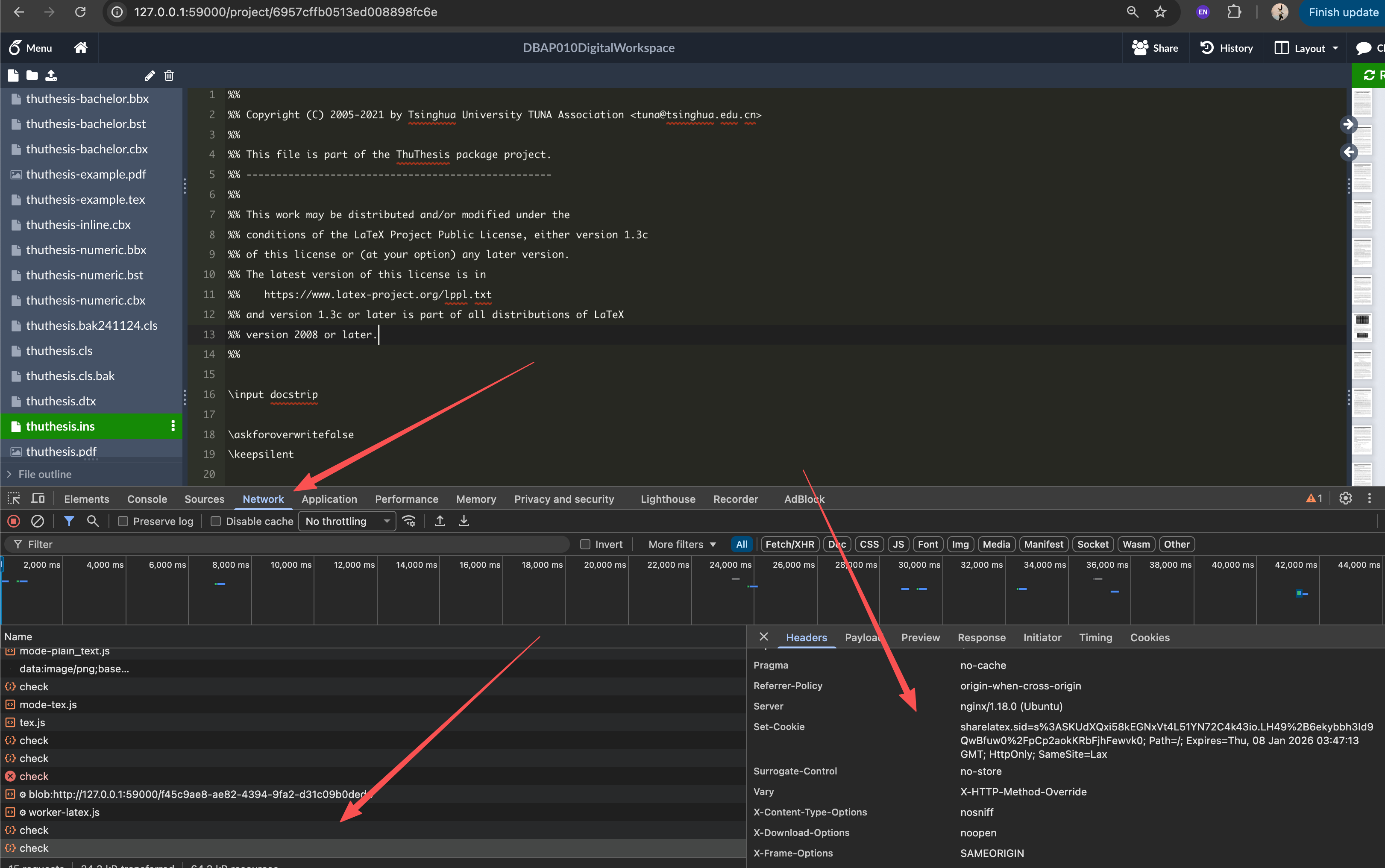Image resolution: width=1385 pixels, height=868 pixels.
Task: Toggle the Invert filter checkbox
Action: [585, 544]
